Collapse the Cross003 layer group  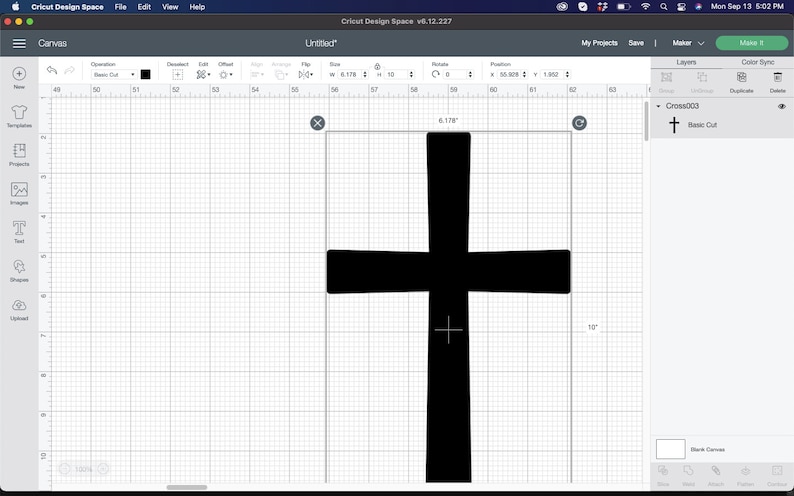tap(658, 106)
